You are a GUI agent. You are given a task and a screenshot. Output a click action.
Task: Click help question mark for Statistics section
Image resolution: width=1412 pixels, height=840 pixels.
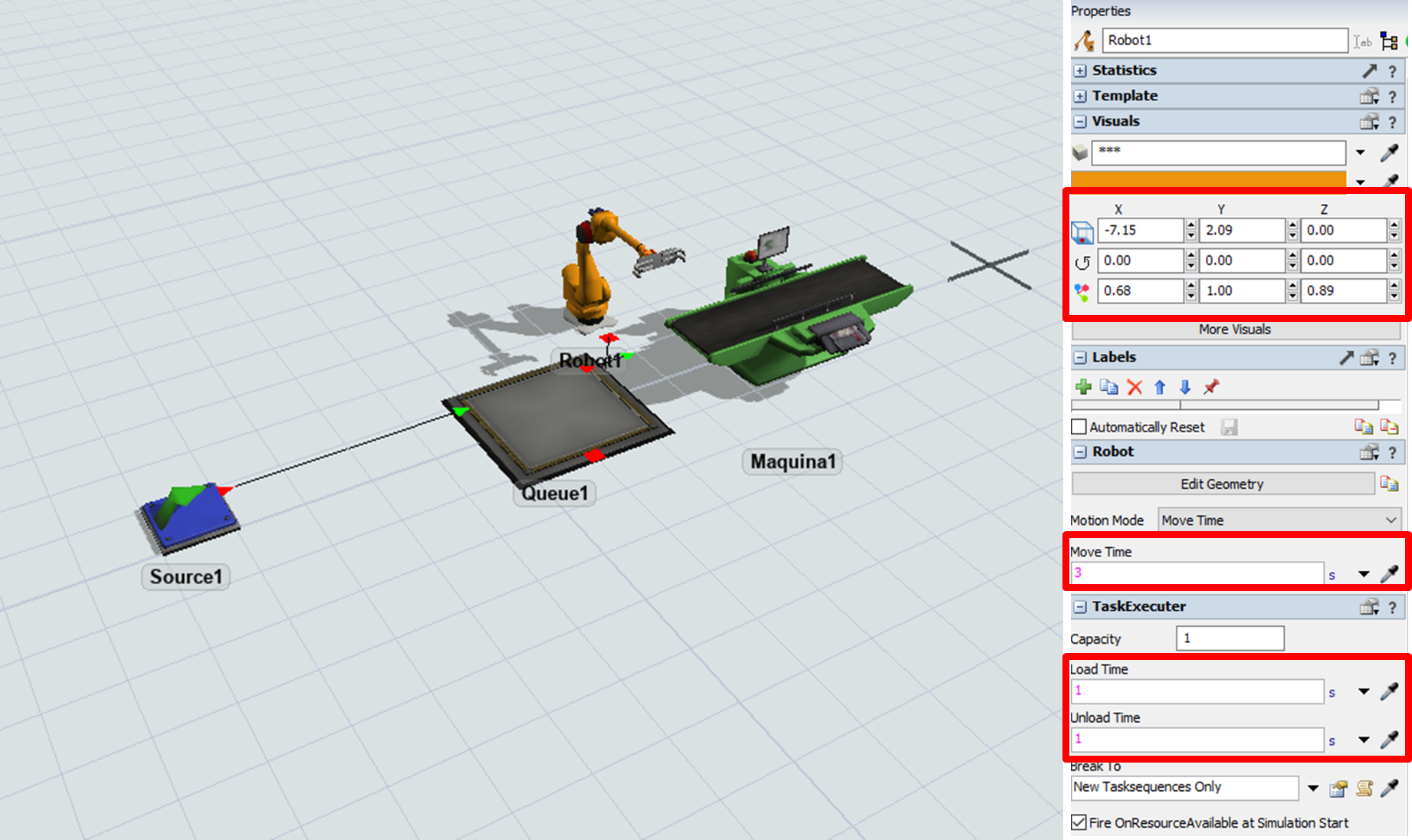pos(1392,71)
